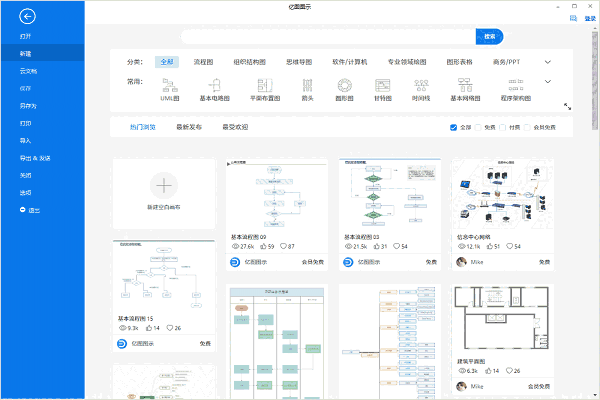Viewport: 600px width, 400px height.
Task: Select the 箭头 diagram icon
Action: tap(307, 85)
